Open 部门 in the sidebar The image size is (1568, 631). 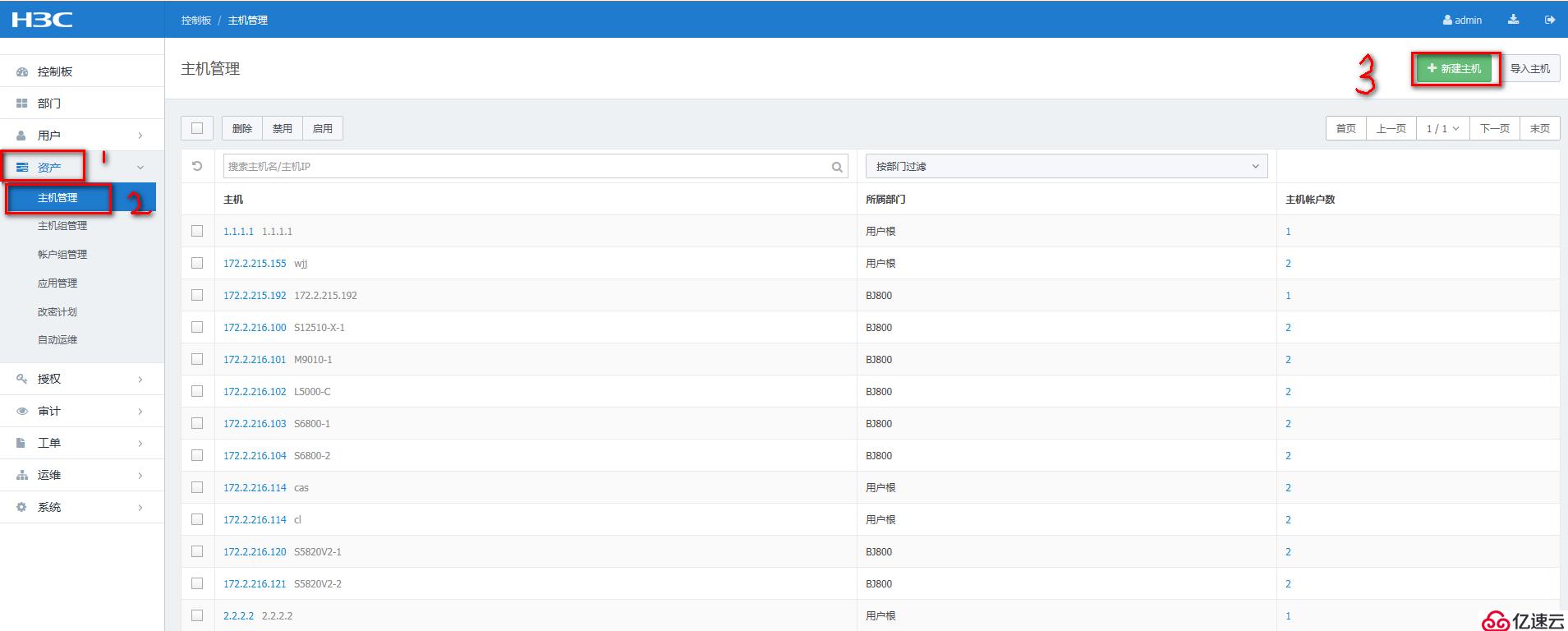click(x=49, y=104)
